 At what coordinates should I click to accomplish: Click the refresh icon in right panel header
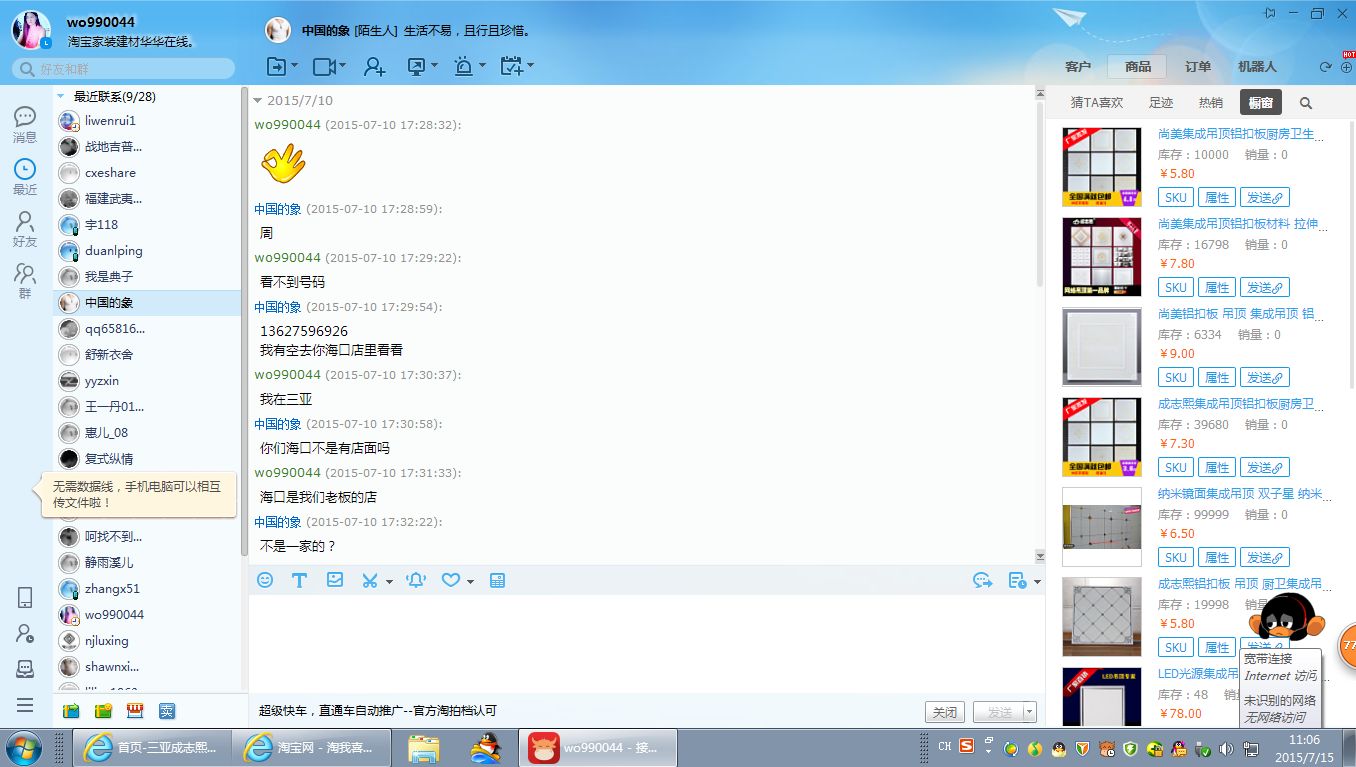pyautogui.click(x=1325, y=67)
